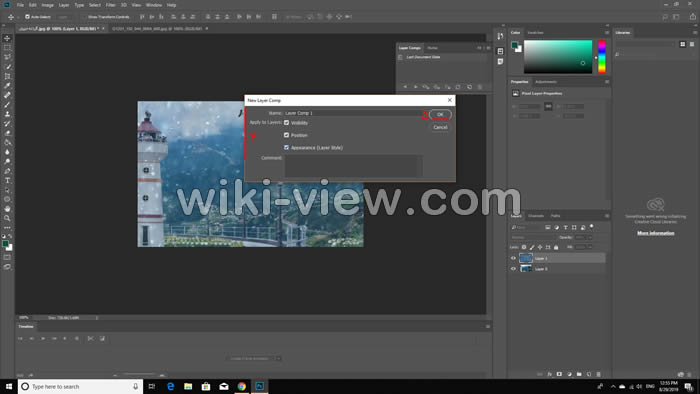Open the Properties panel flyout menu

(607, 82)
